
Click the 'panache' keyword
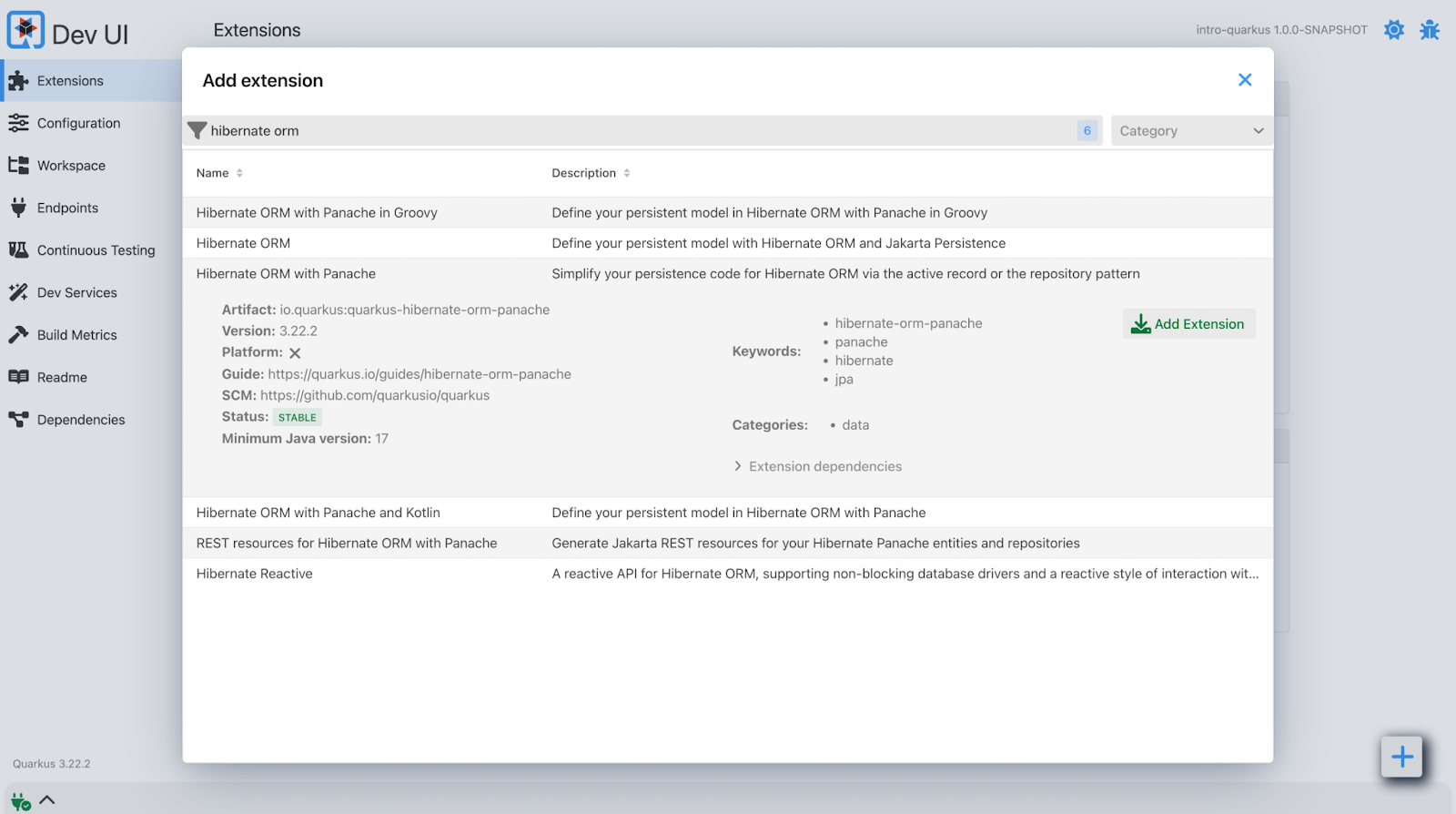click(861, 342)
